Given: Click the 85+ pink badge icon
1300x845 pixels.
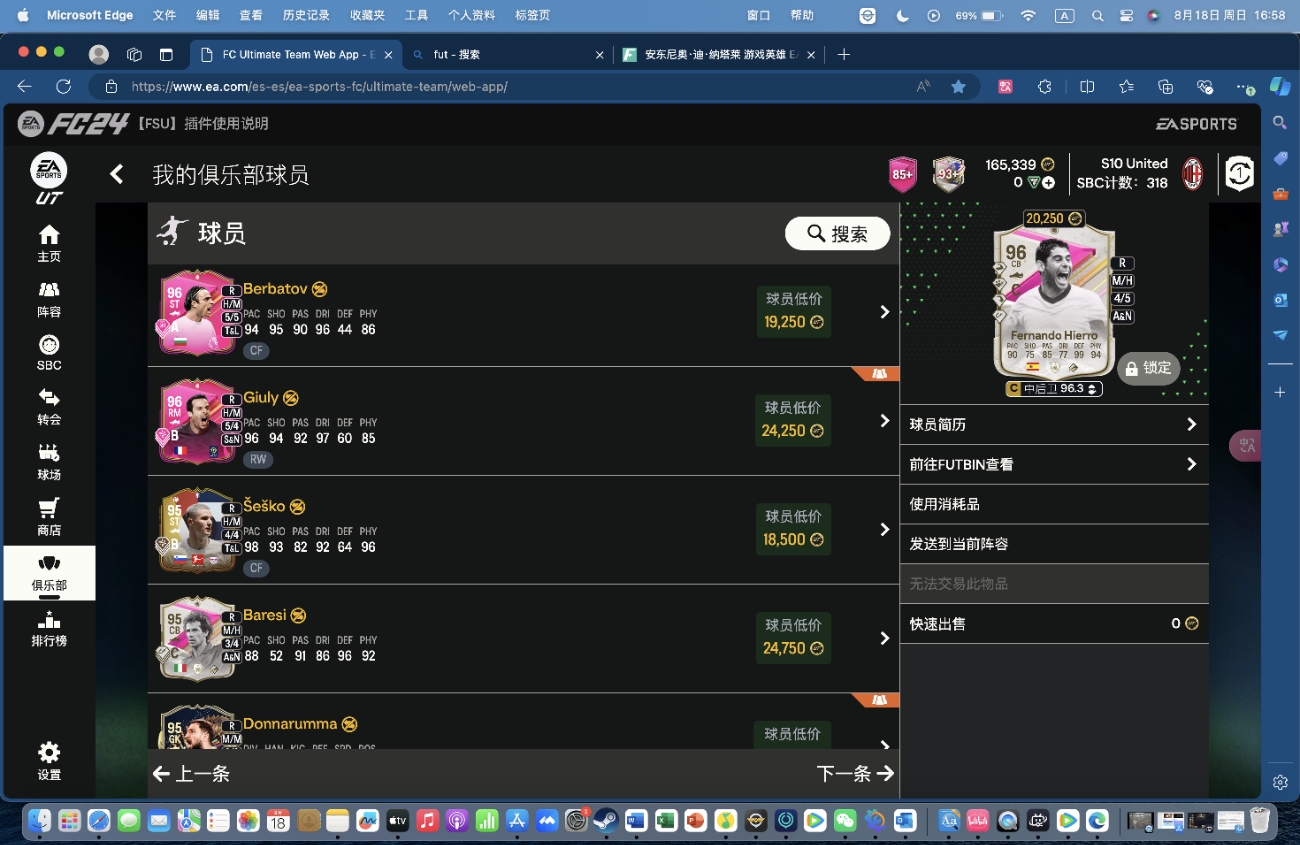Looking at the screenshot, I should [903, 174].
